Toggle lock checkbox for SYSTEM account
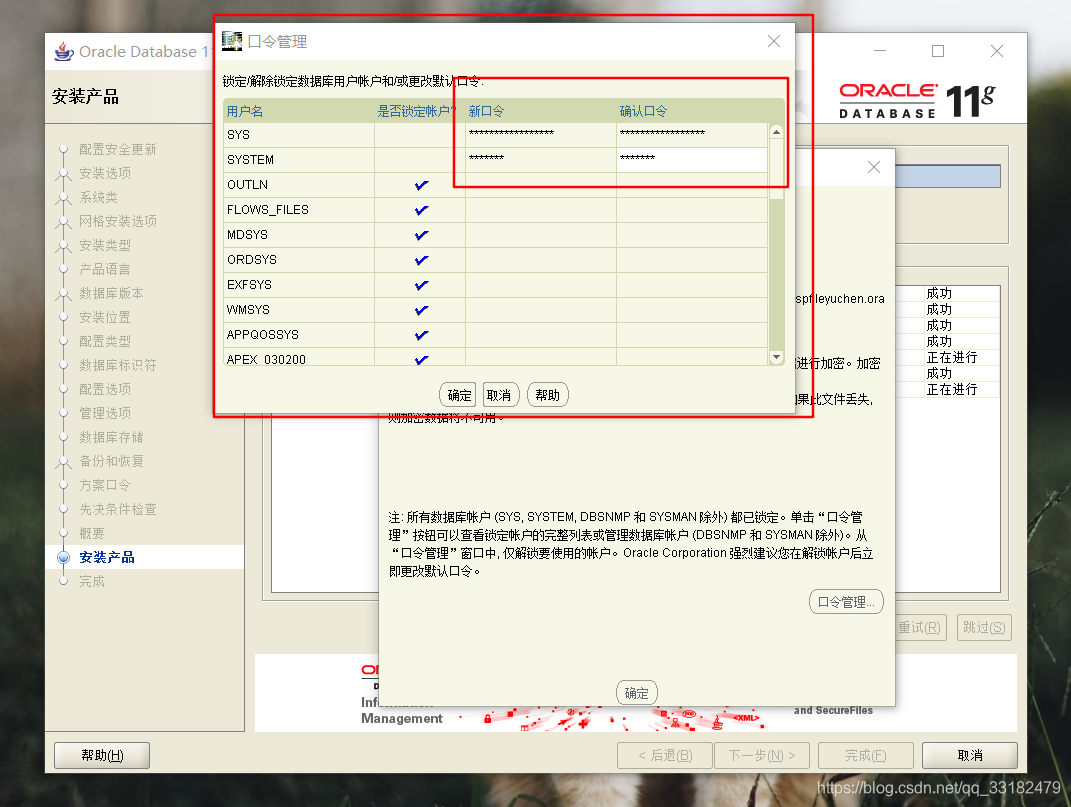 (420, 160)
